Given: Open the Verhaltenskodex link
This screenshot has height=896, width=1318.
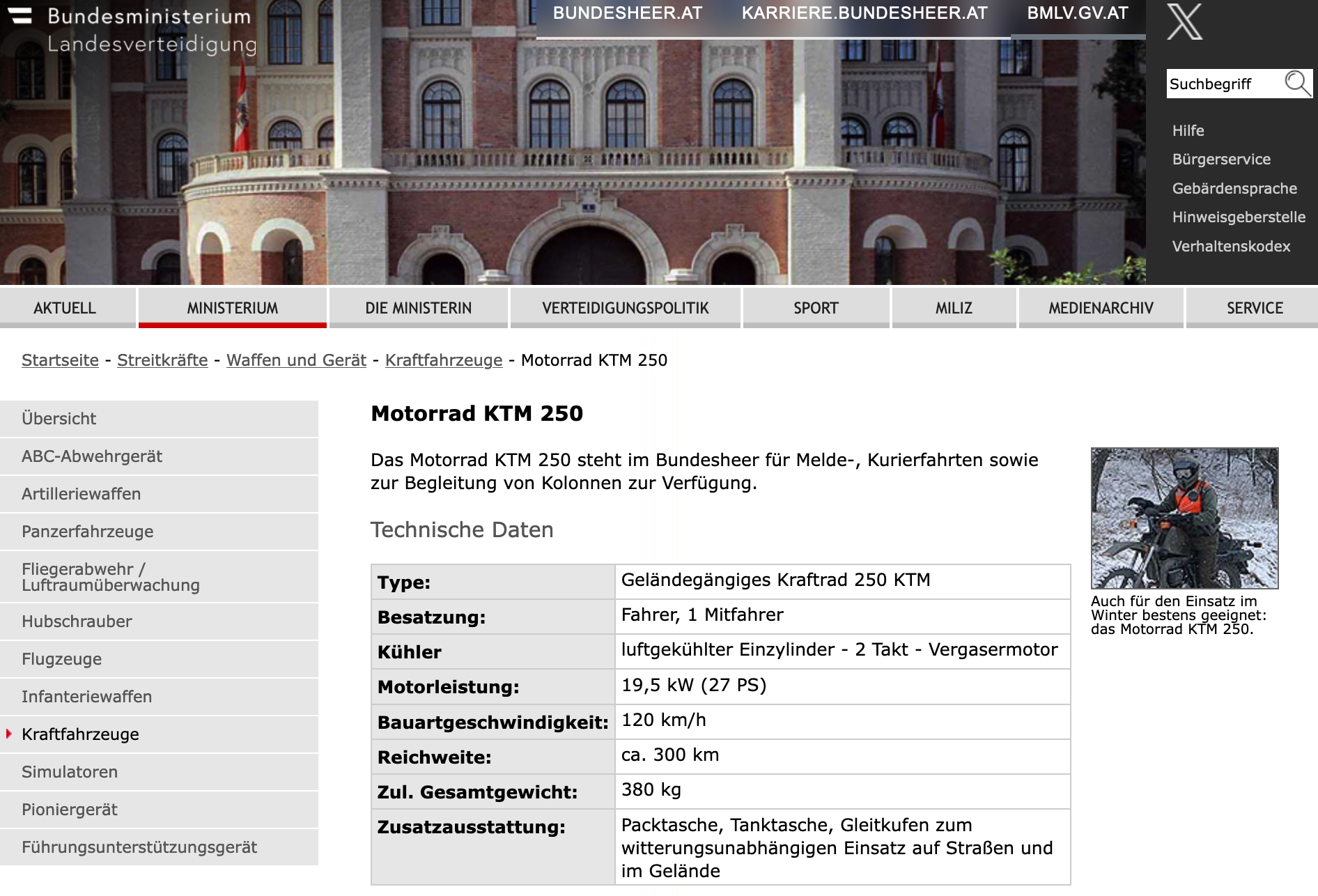Looking at the screenshot, I should (x=1231, y=246).
